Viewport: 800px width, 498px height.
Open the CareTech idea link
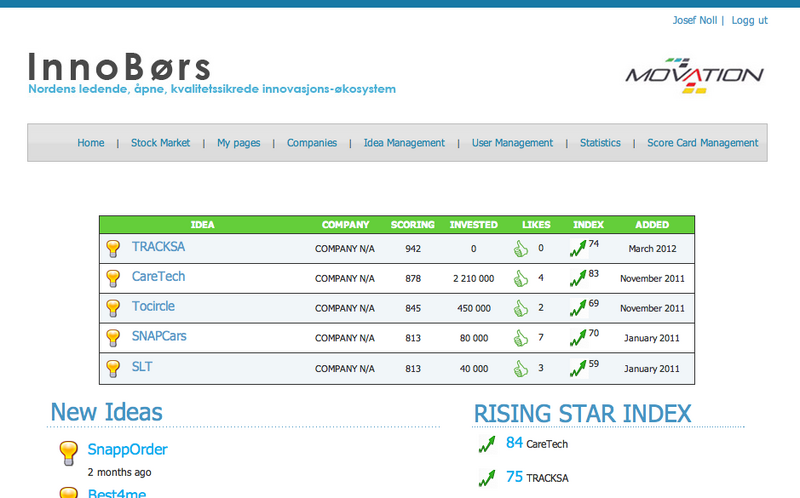[x=158, y=277]
